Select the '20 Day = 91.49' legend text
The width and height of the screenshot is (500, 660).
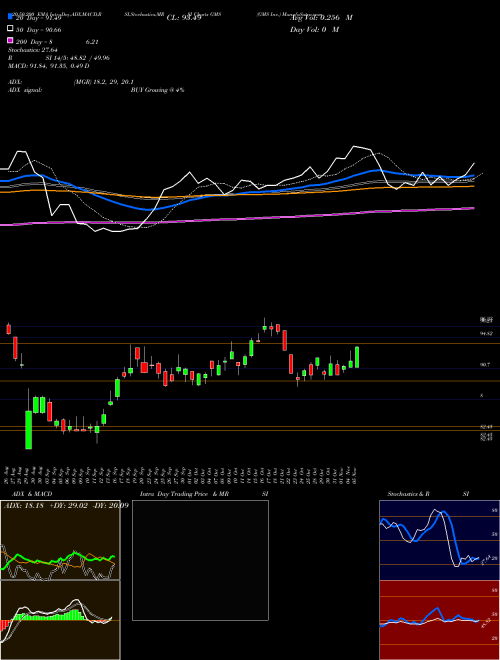pos(39,18)
